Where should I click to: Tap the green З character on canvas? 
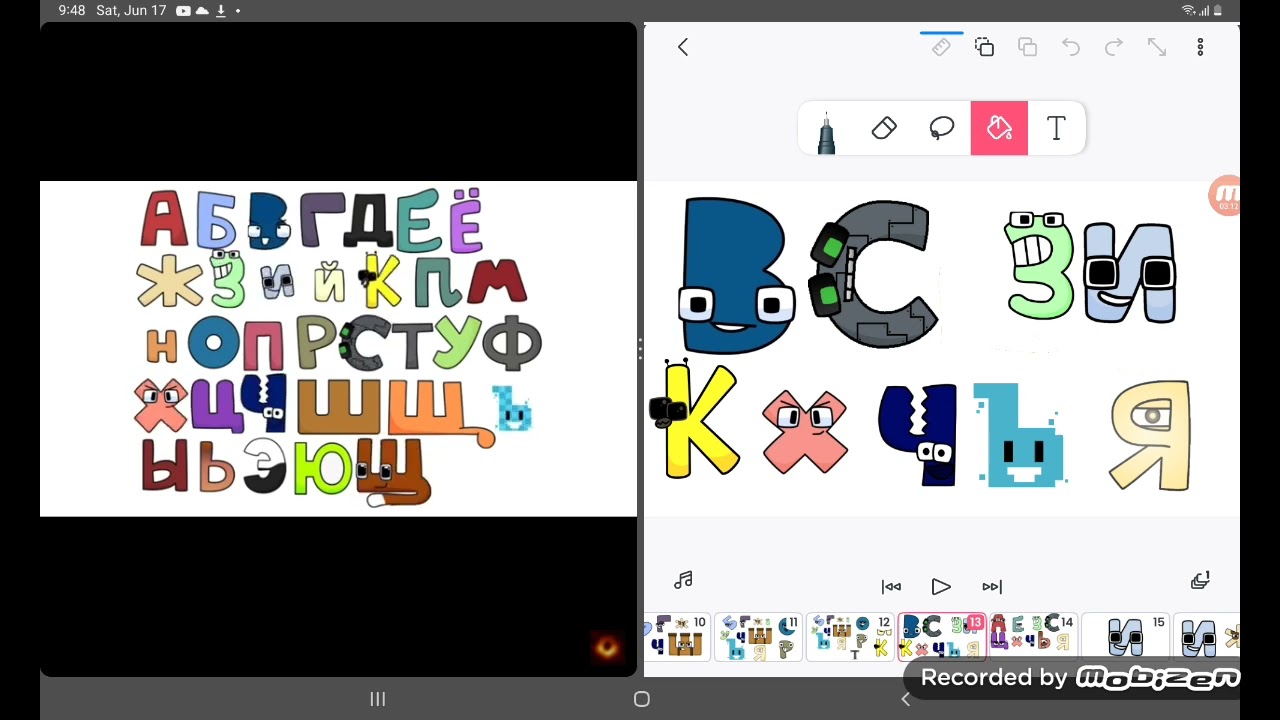coord(1038,265)
